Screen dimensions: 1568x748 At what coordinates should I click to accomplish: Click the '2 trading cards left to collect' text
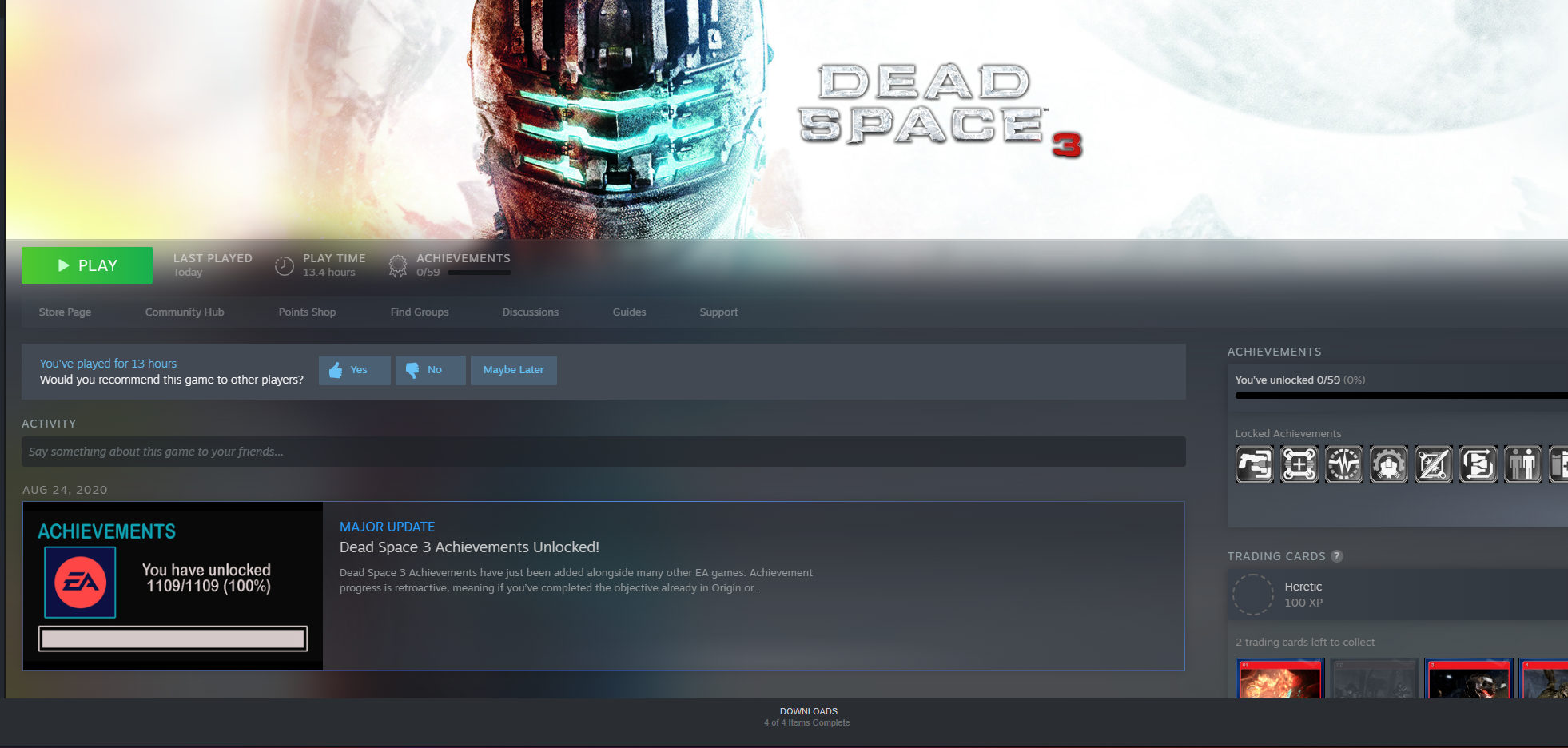point(1305,642)
